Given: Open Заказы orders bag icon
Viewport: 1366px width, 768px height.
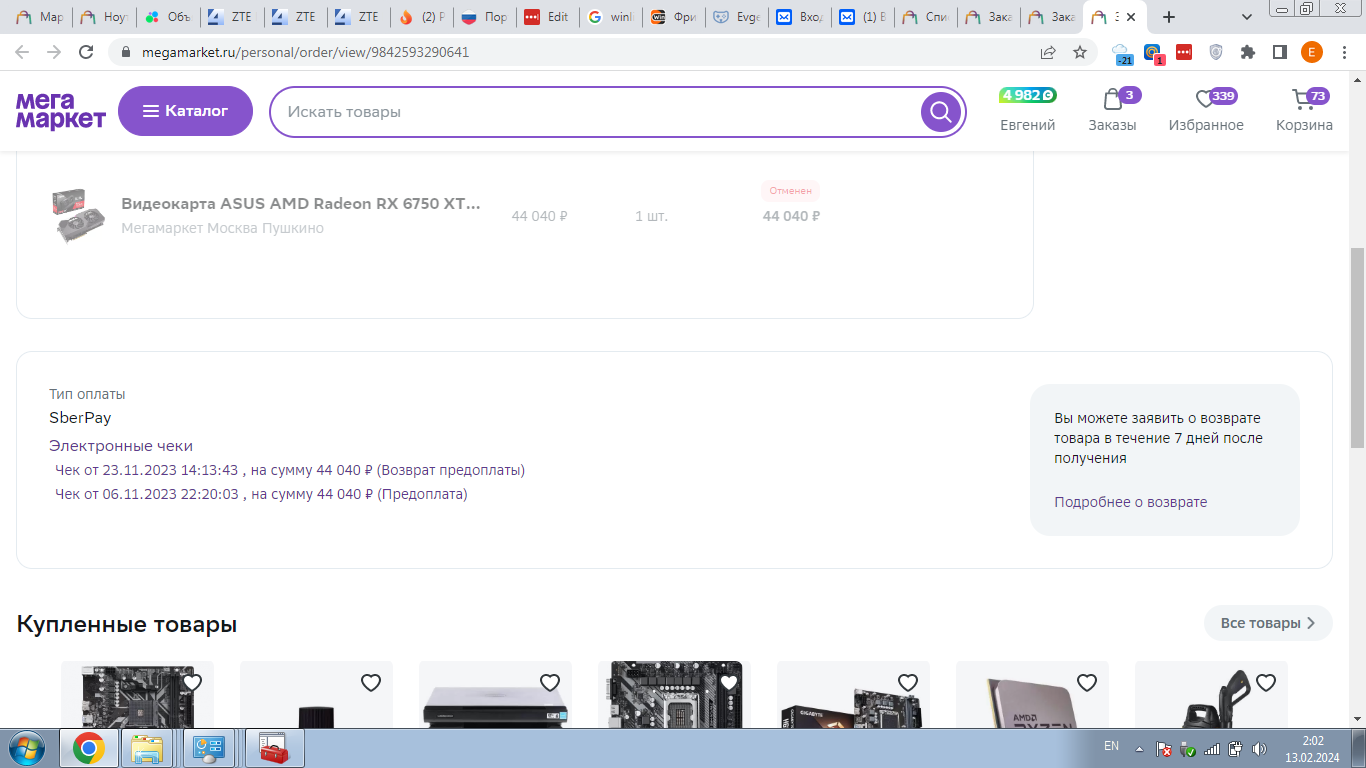Looking at the screenshot, I should [x=1113, y=110].
